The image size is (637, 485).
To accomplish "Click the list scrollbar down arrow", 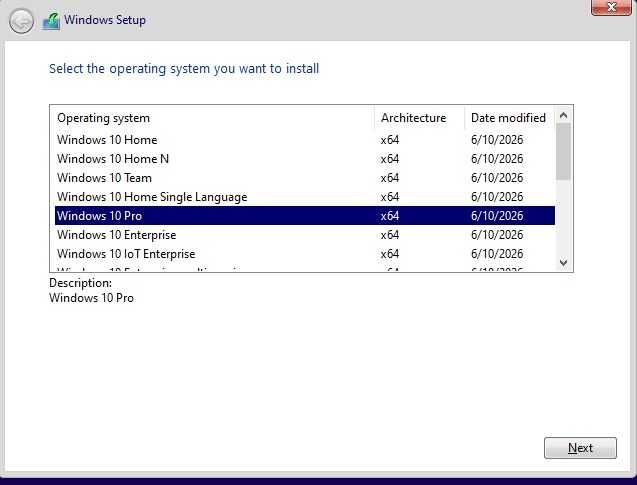I will (x=563, y=262).
